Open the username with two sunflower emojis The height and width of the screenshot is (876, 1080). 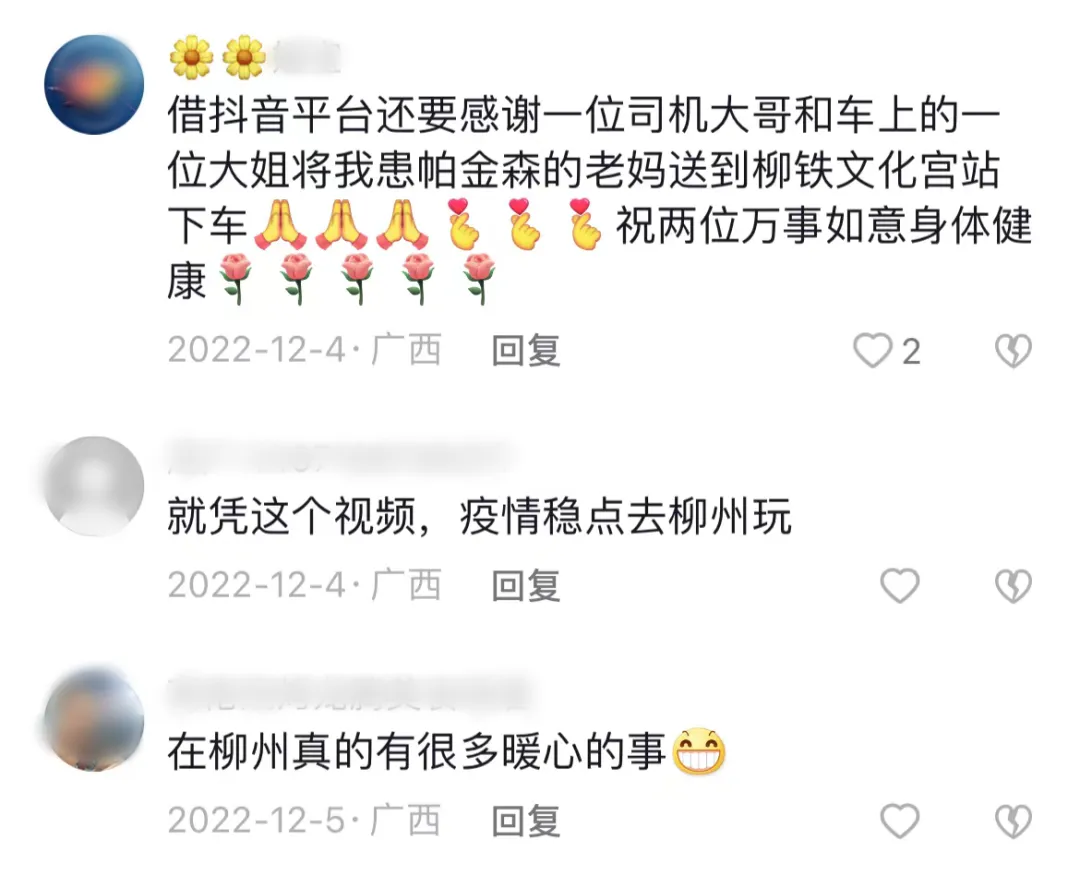pos(256,56)
